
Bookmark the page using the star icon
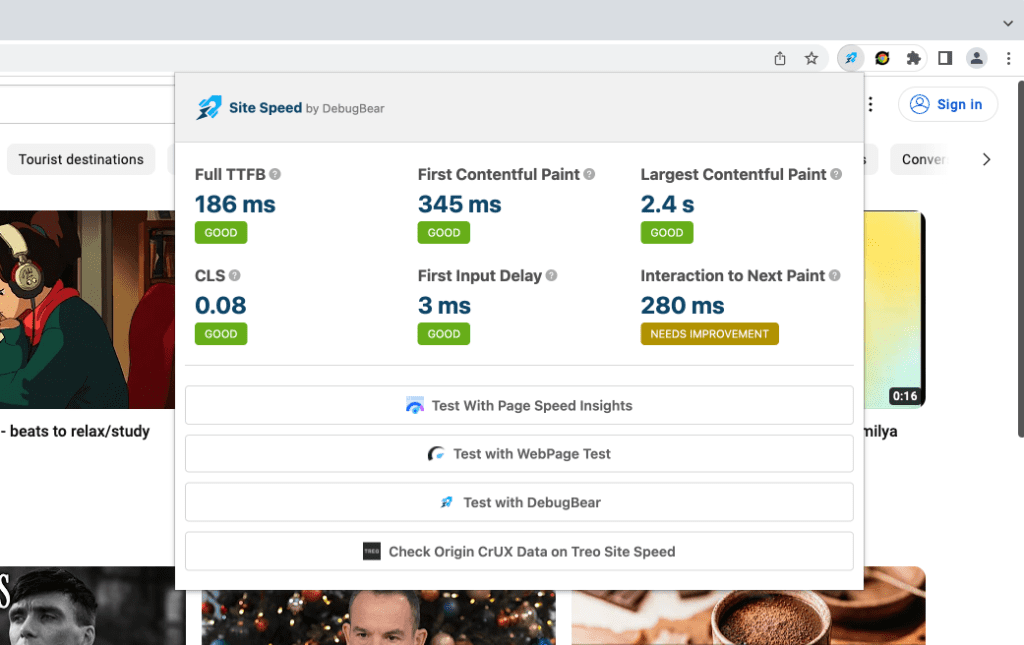click(812, 58)
